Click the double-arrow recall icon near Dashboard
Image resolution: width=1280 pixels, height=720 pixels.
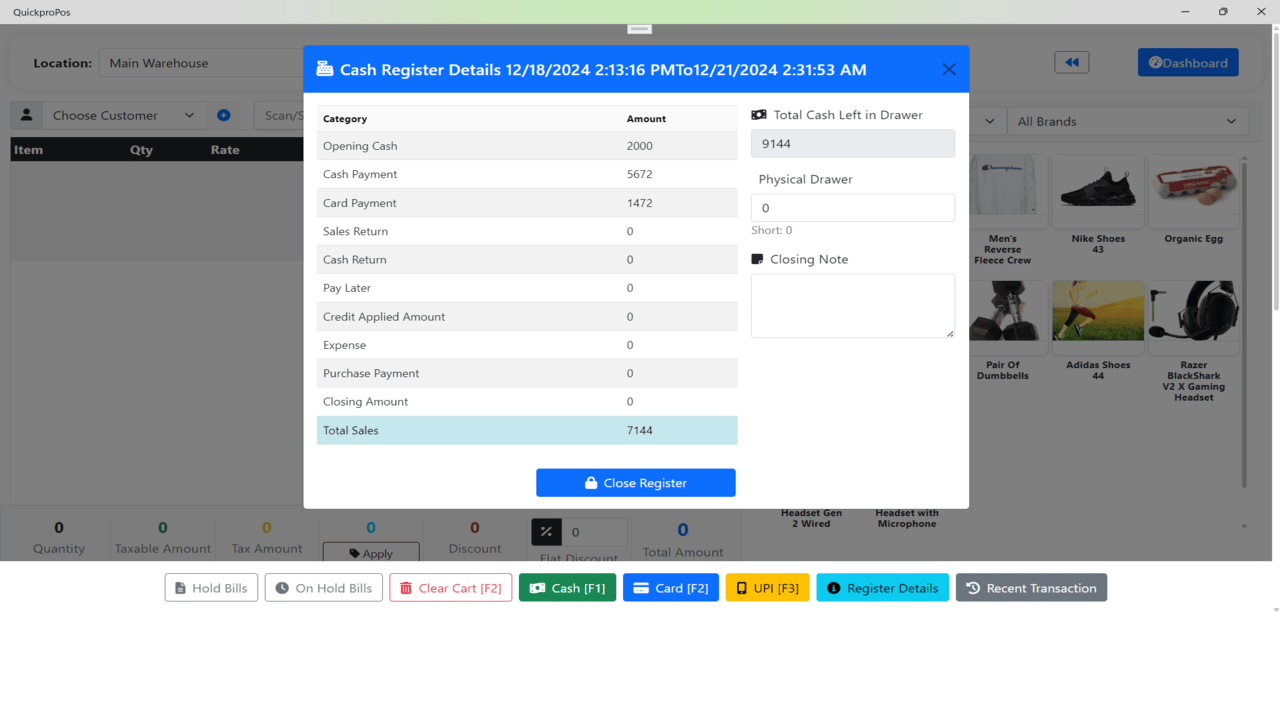tap(1071, 62)
